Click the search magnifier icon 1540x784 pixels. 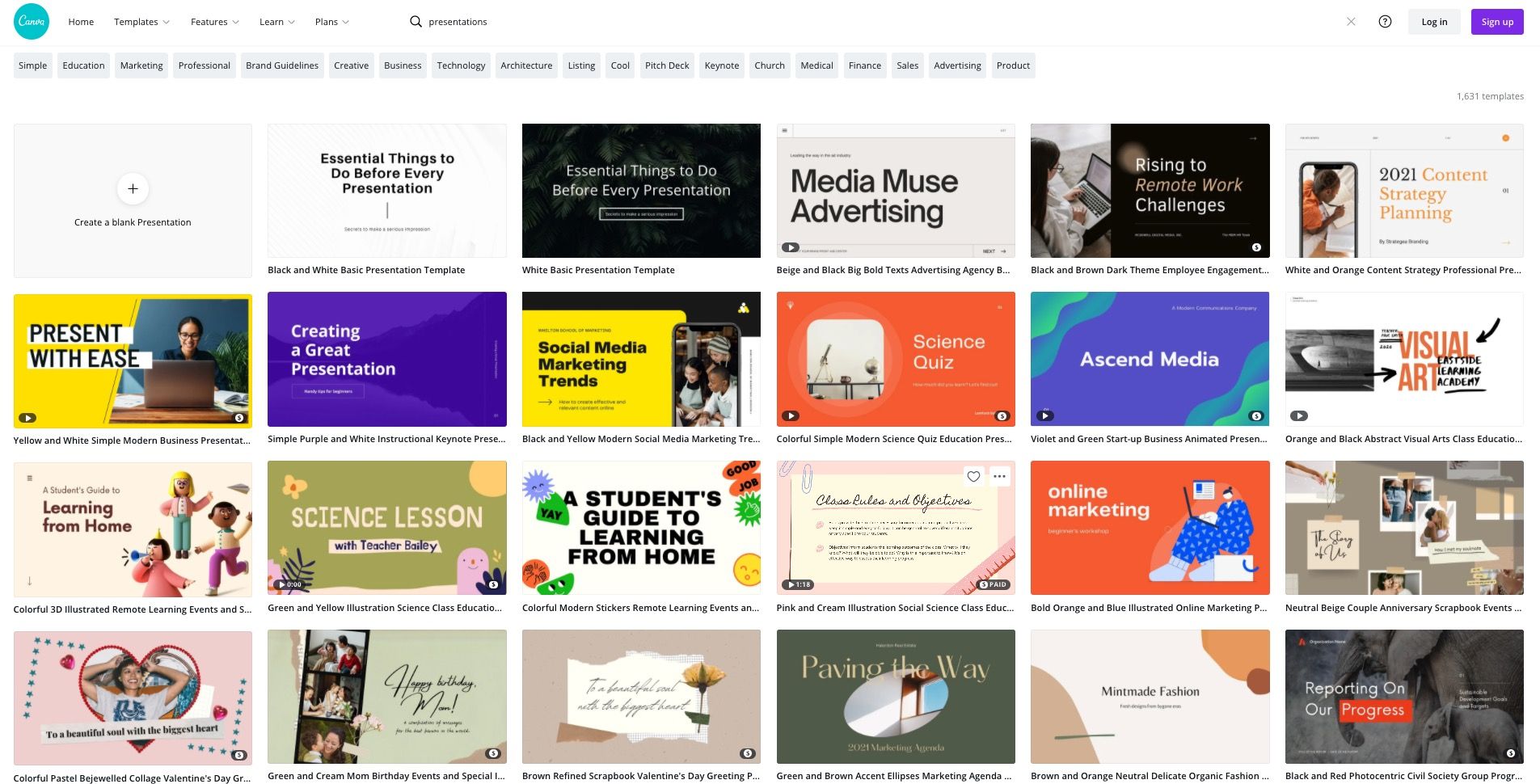tap(415, 22)
